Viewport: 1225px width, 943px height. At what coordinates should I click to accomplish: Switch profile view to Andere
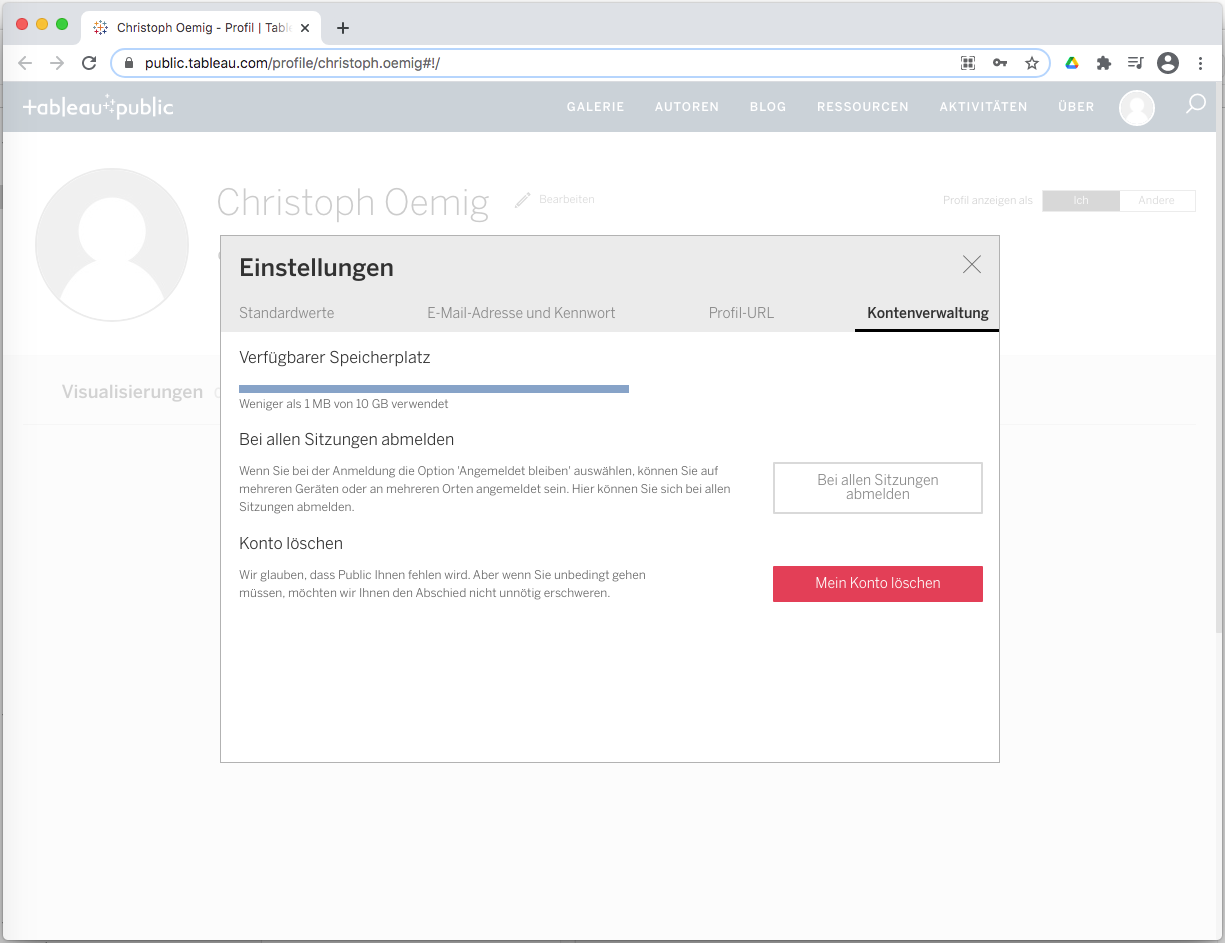1156,201
